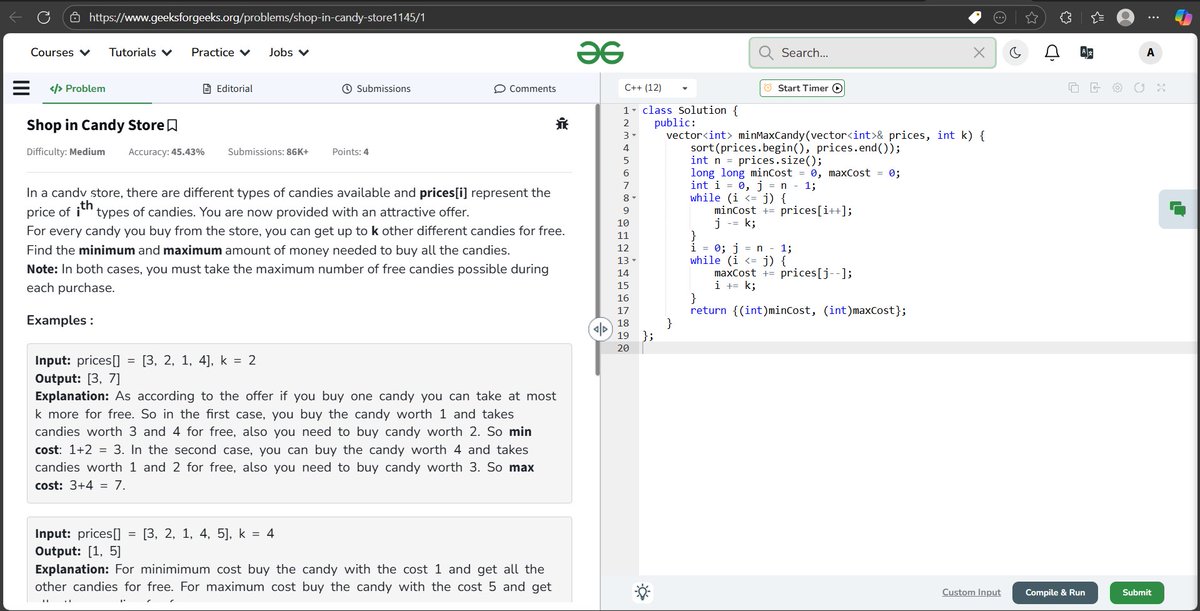Screen dimensions: 1200x611
Task: Expand the Courses dropdown menu
Action: 60,52
